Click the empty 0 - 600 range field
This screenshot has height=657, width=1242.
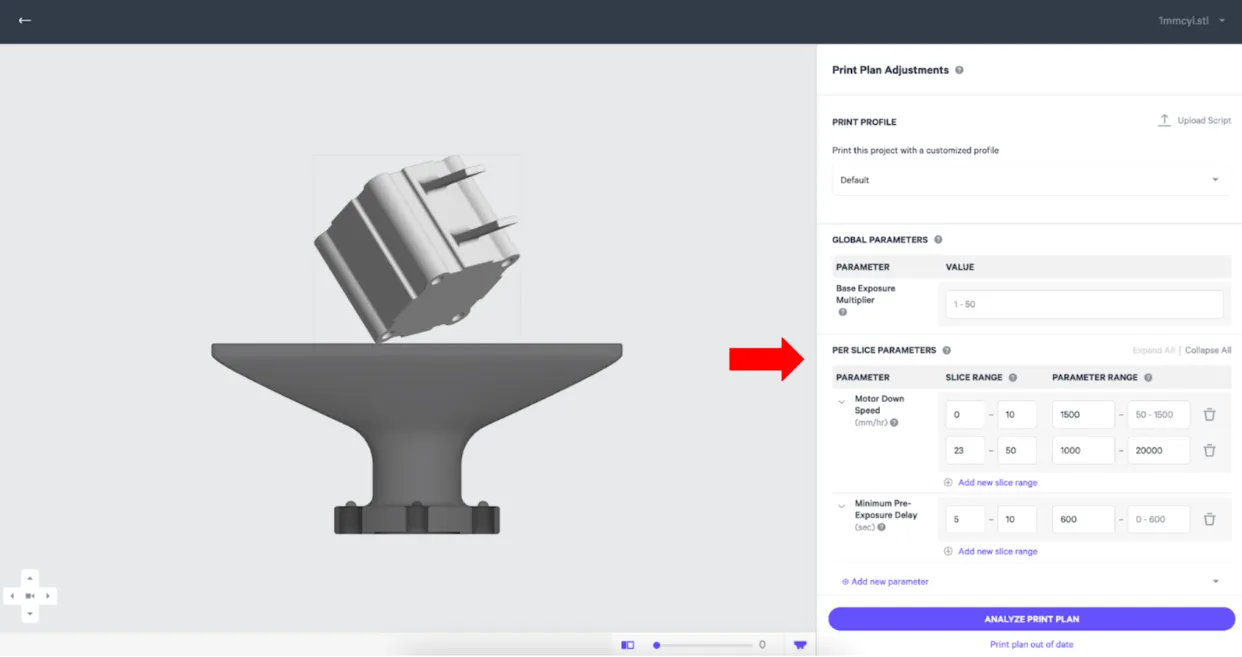click(x=1159, y=519)
